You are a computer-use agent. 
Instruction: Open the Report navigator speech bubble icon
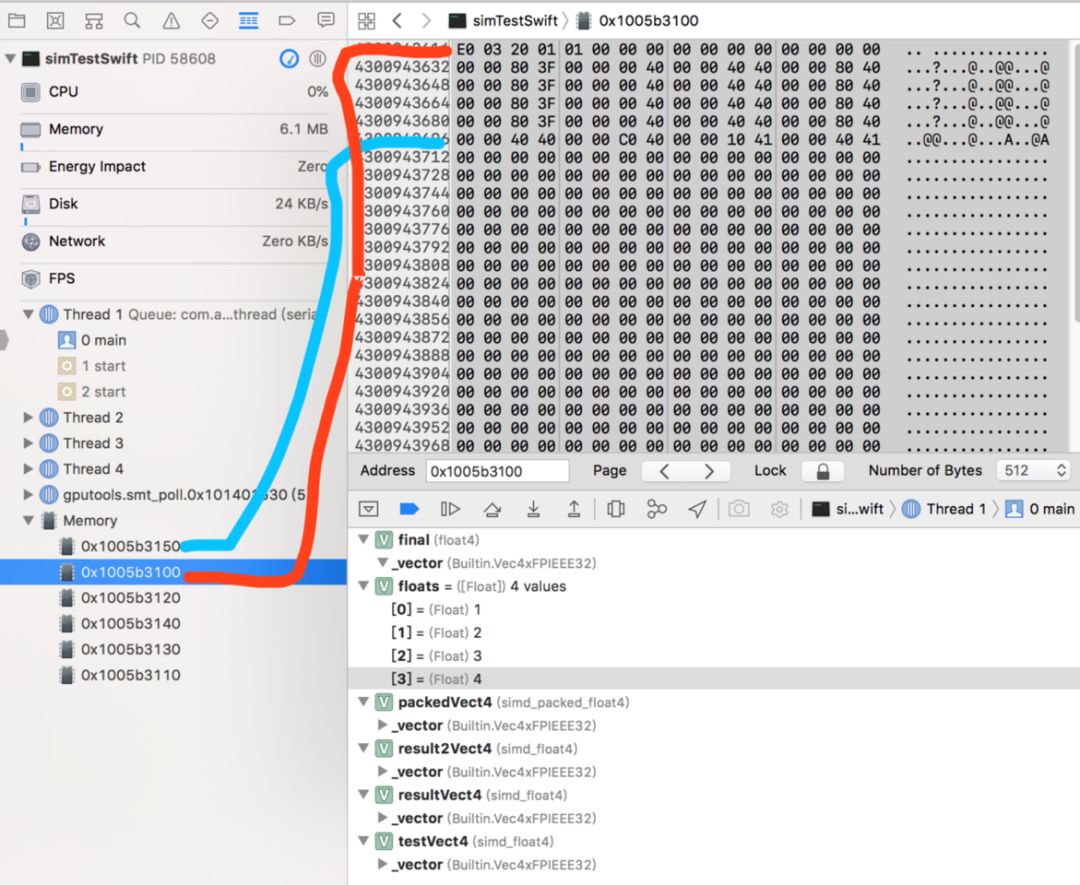point(326,21)
